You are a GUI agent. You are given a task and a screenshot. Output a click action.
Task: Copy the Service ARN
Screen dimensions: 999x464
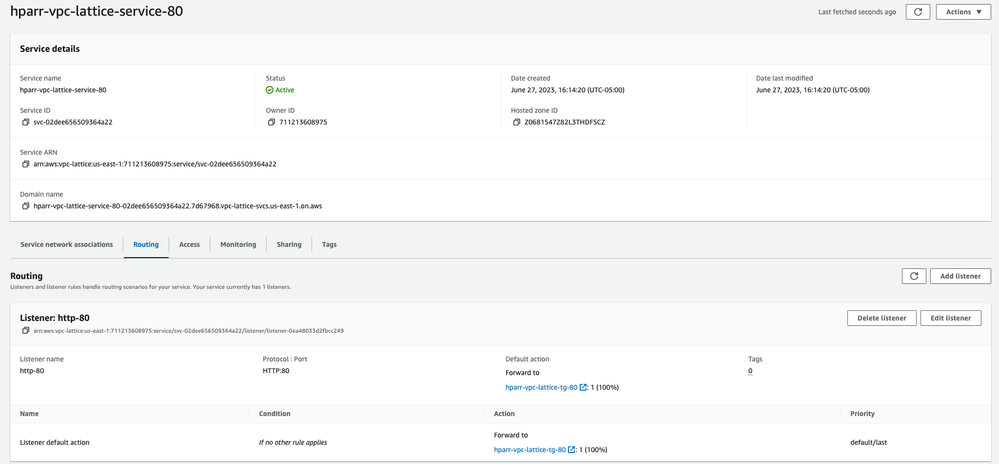26,164
